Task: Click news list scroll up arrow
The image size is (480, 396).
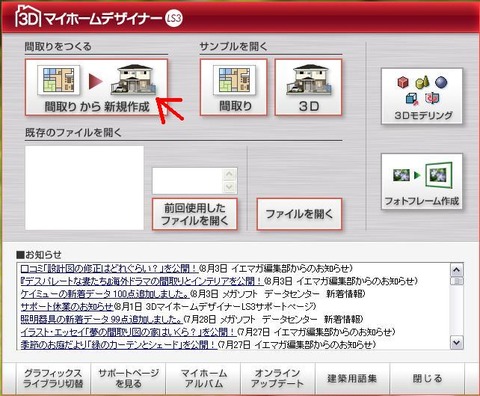Action: click(456, 269)
